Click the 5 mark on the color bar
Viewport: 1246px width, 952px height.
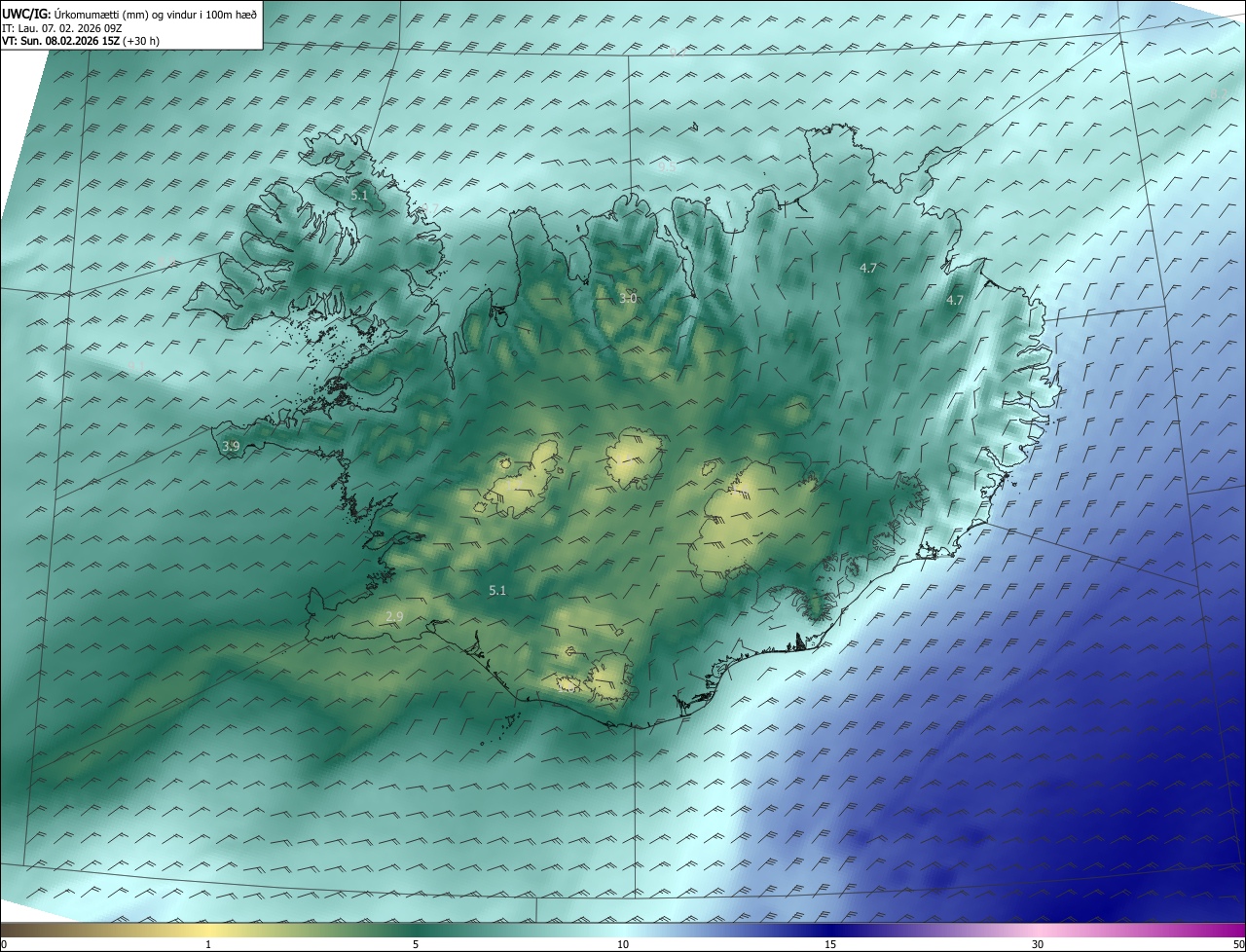tap(416, 944)
